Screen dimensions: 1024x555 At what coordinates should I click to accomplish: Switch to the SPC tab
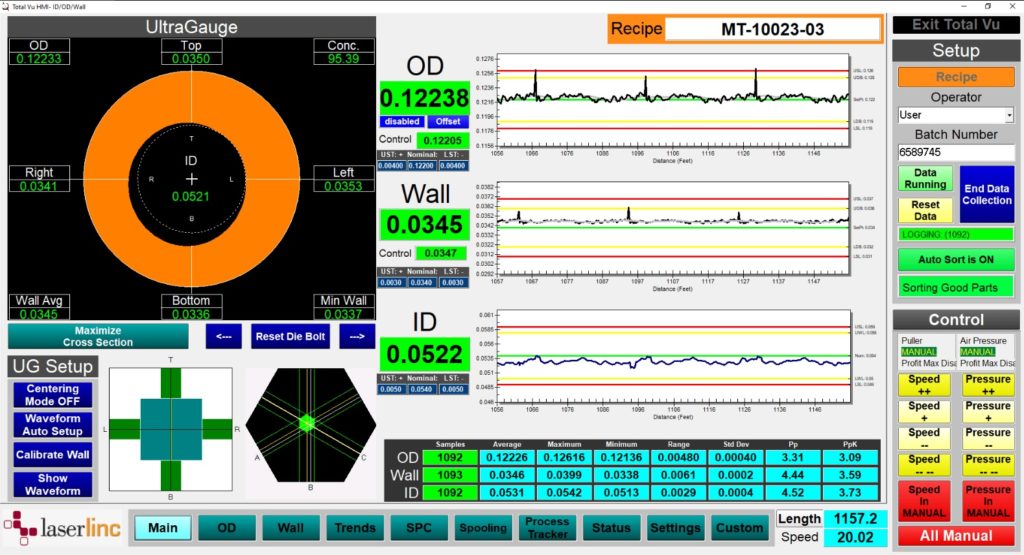tap(419, 528)
